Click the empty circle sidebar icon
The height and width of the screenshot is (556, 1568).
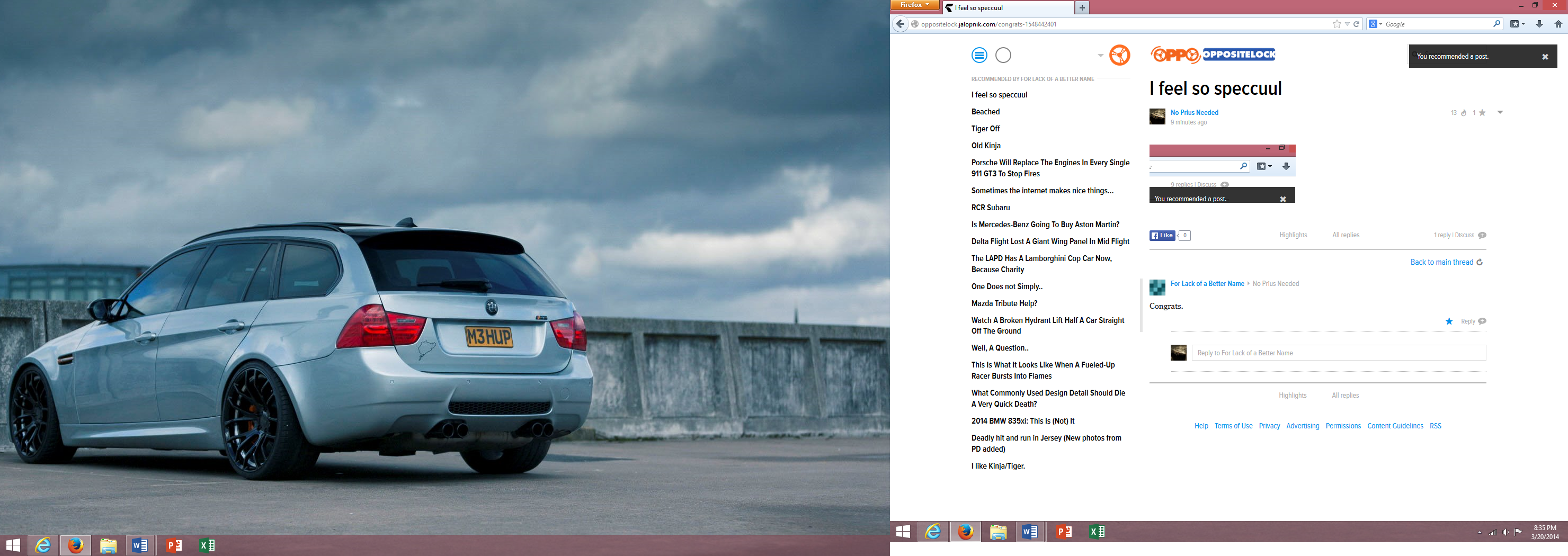pos(1003,56)
